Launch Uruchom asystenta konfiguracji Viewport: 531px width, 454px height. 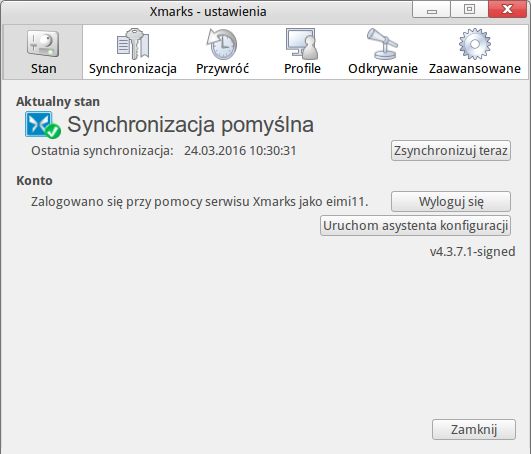click(416, 225)
